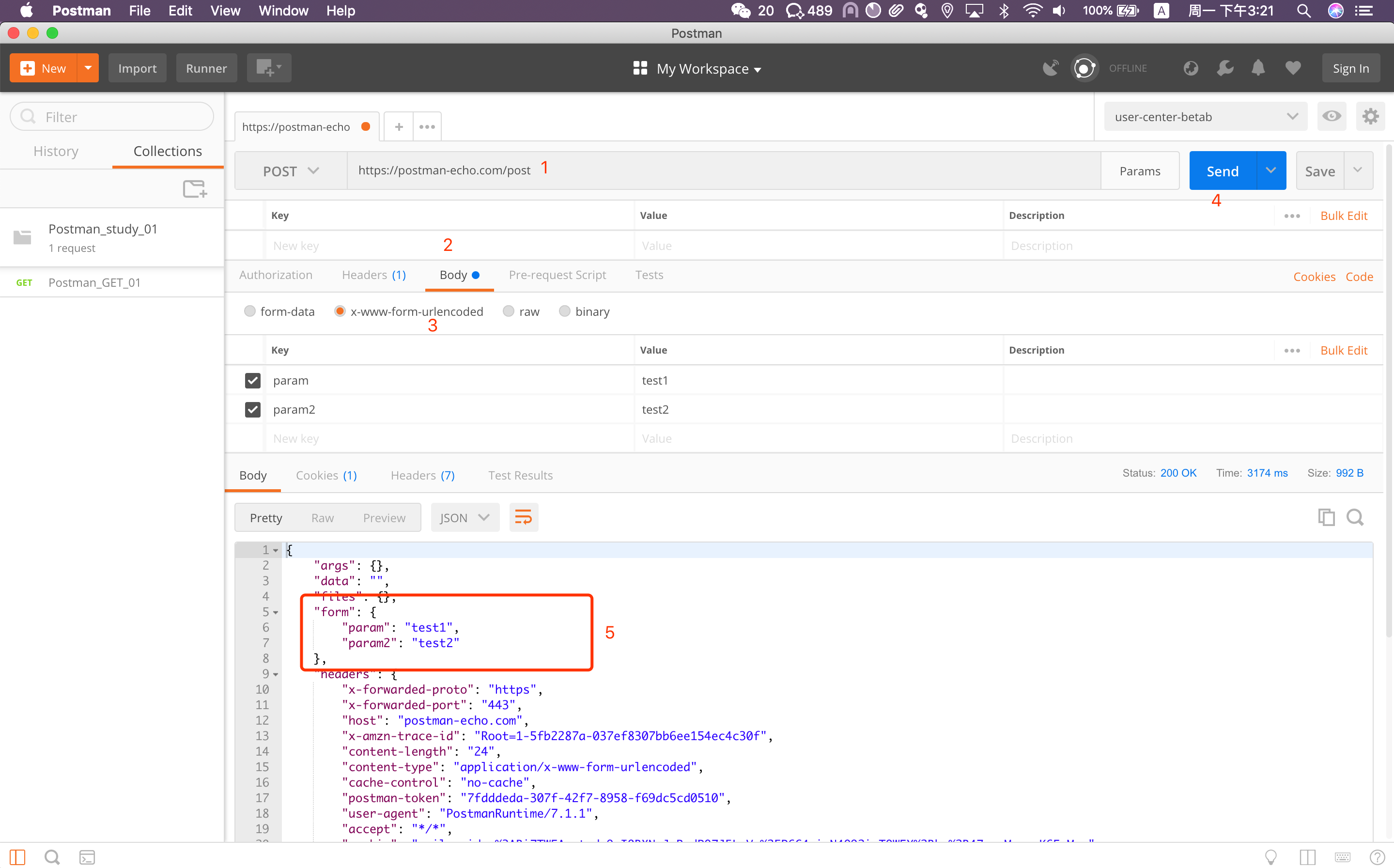This screenshot has width=1394, height=868.
Task: Open the POST method dropdown
Action: click(x=291, y=171)
